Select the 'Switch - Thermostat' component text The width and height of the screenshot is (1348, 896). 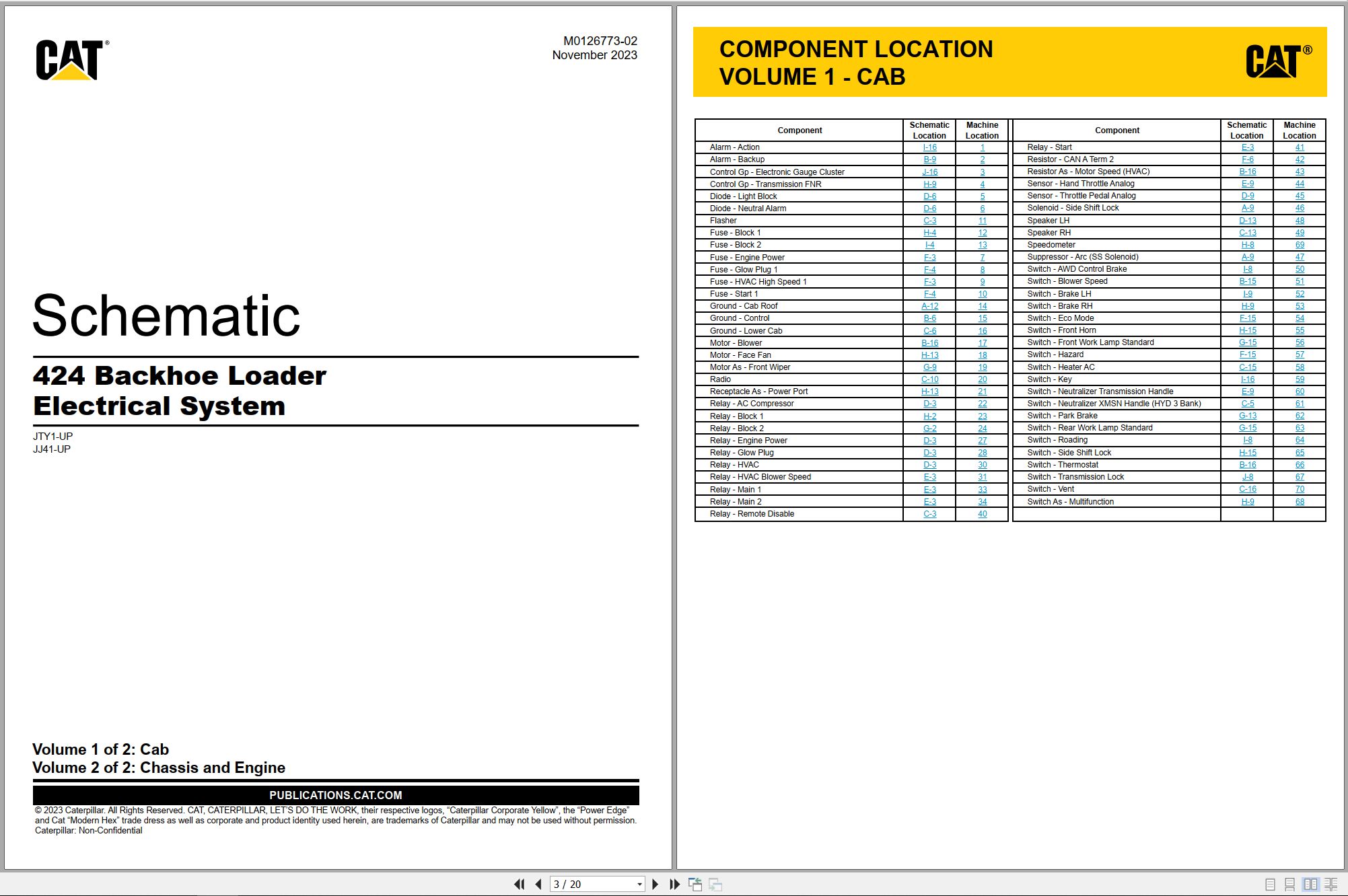(1062, 465)
